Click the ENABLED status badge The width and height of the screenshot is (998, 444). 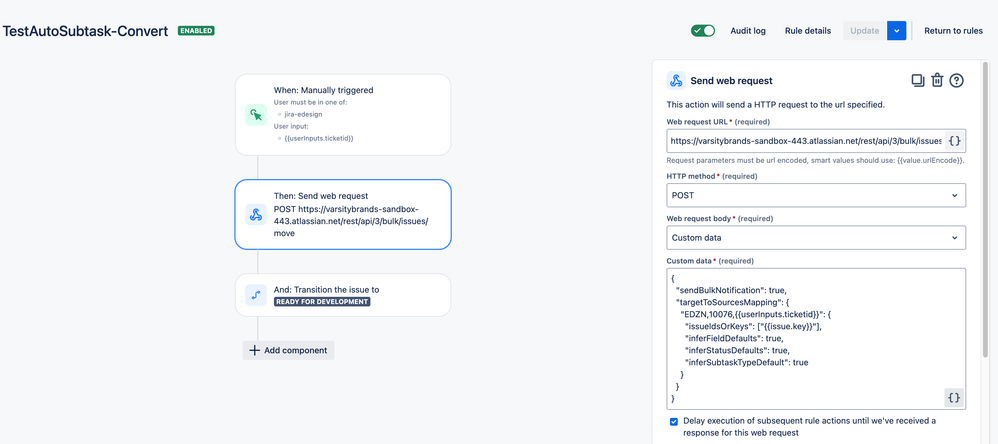(196, 31)
